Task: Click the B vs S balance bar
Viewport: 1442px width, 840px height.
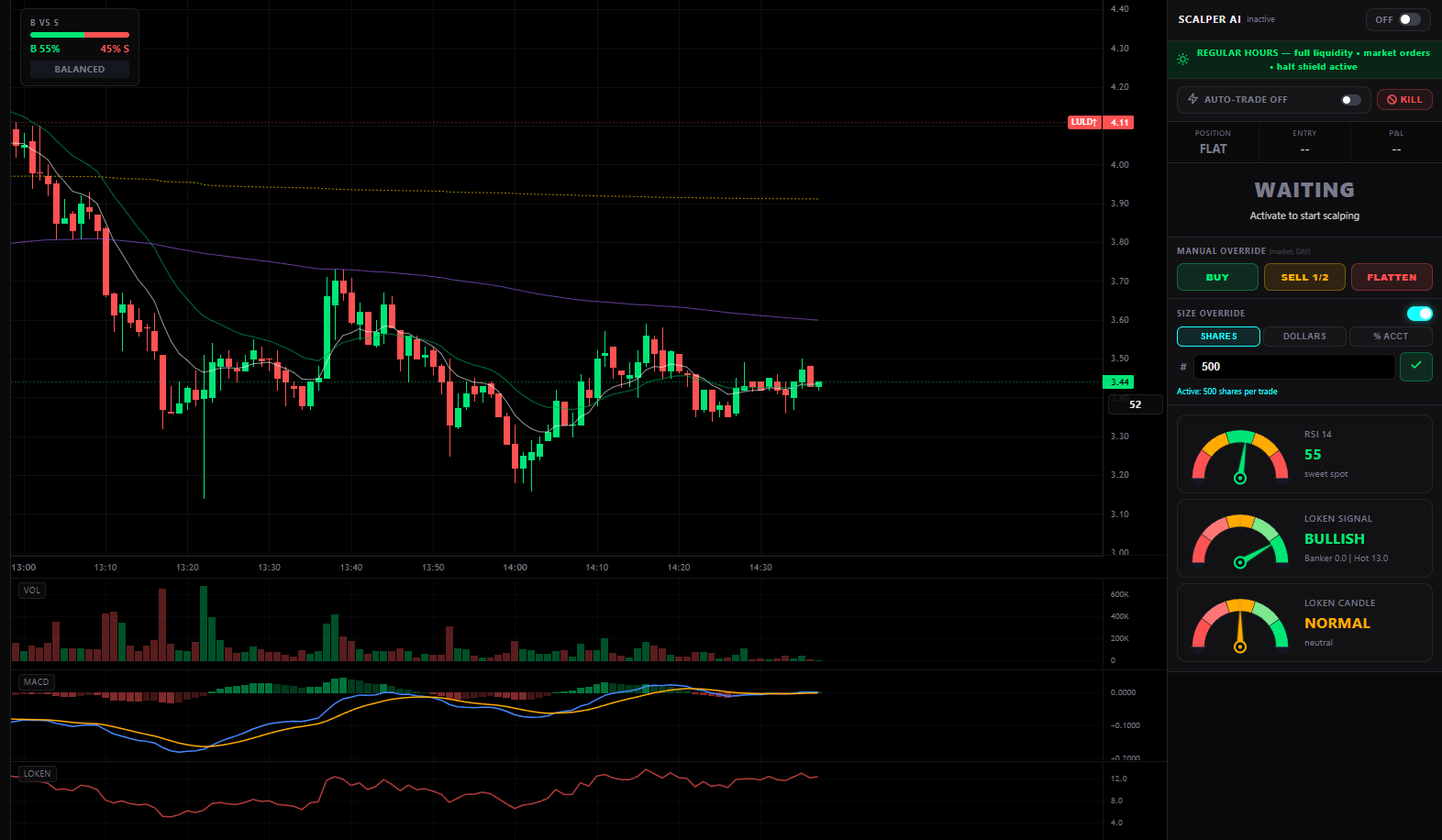Action: point(80,35)
